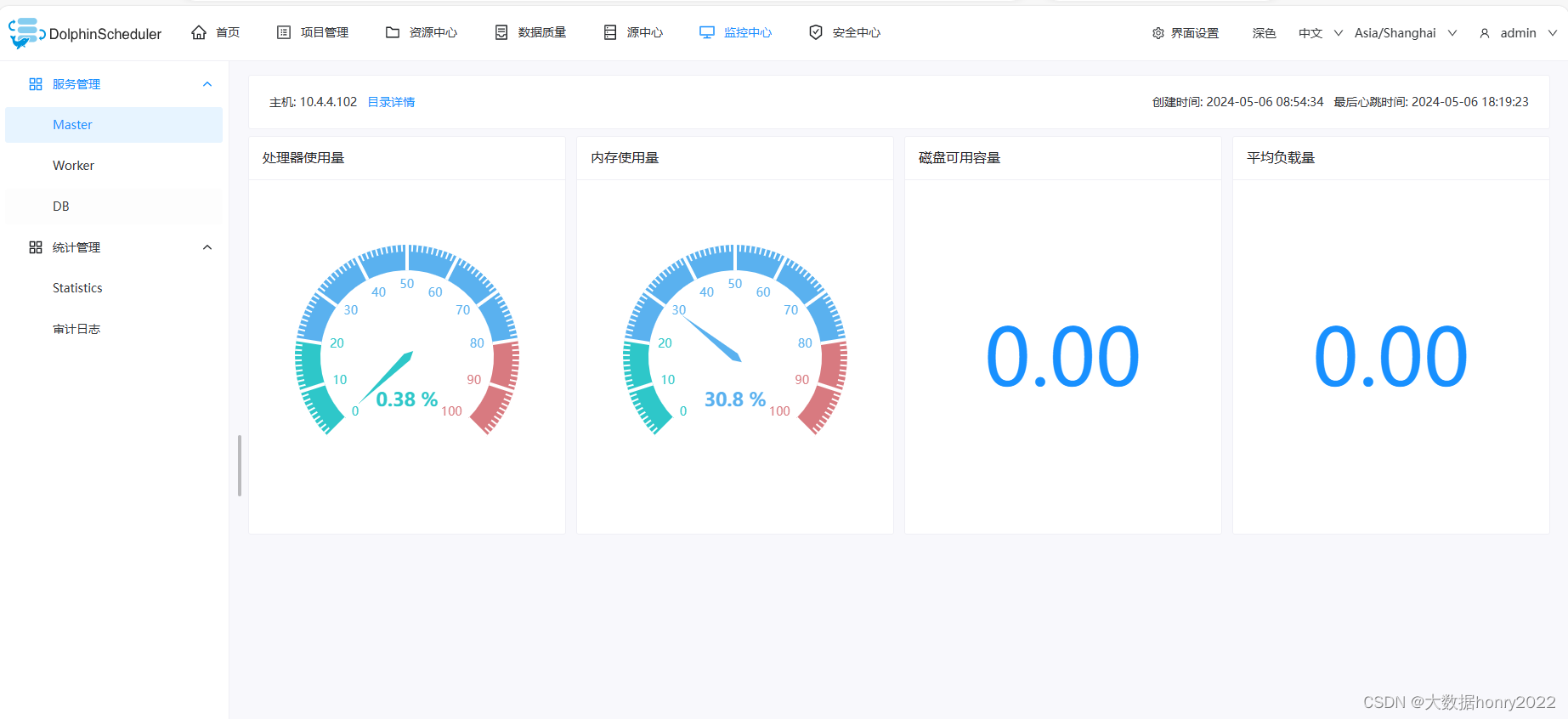Click the datasource icon beside 源中心
The height and width of the screenshot is (719, 1568).
tap(610, 32)
